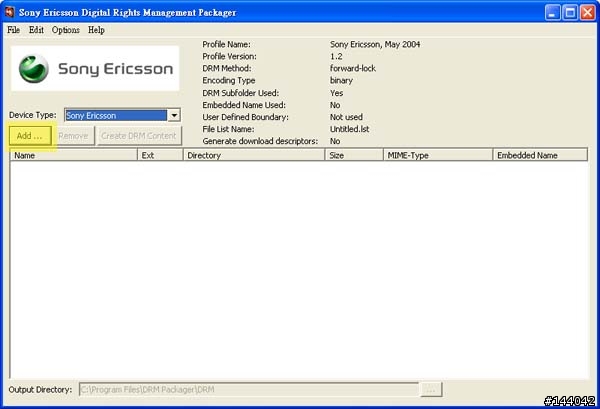Sort by the Directory column header
The image size is (600, 409).
(x=254, y=155)
